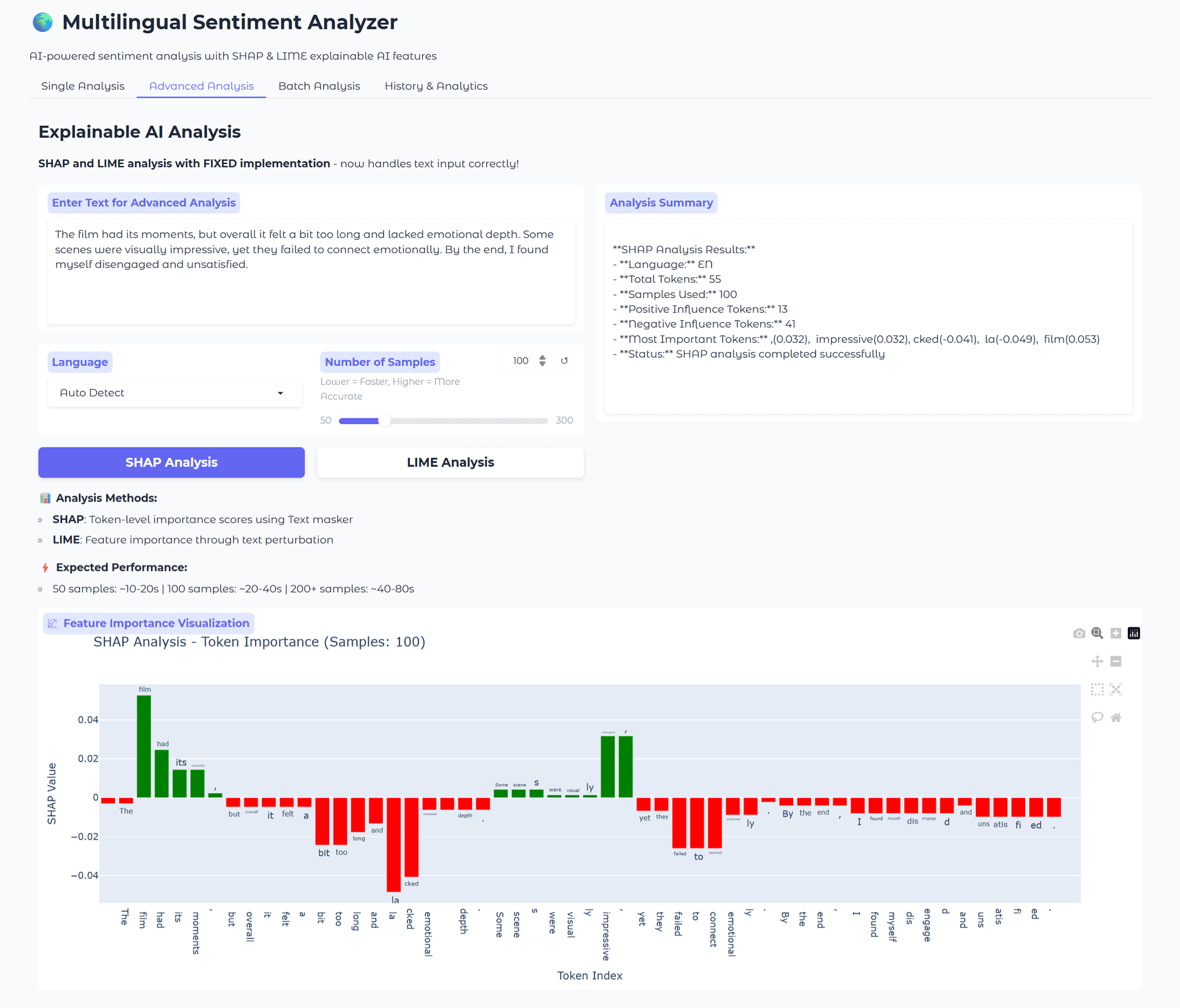Click the slider maximum label '300'

(564, 420)
